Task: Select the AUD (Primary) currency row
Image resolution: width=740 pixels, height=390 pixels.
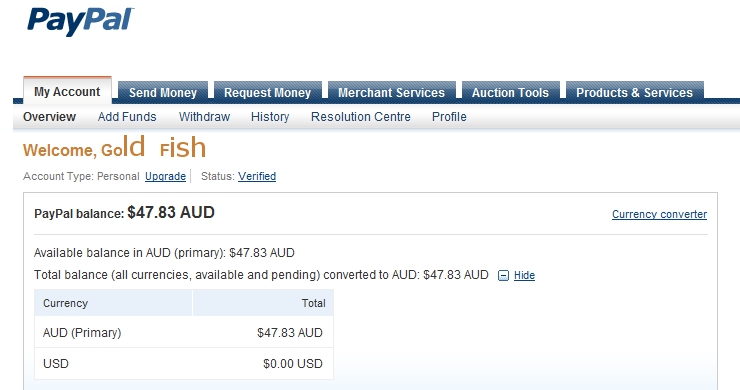Action: 184,332
